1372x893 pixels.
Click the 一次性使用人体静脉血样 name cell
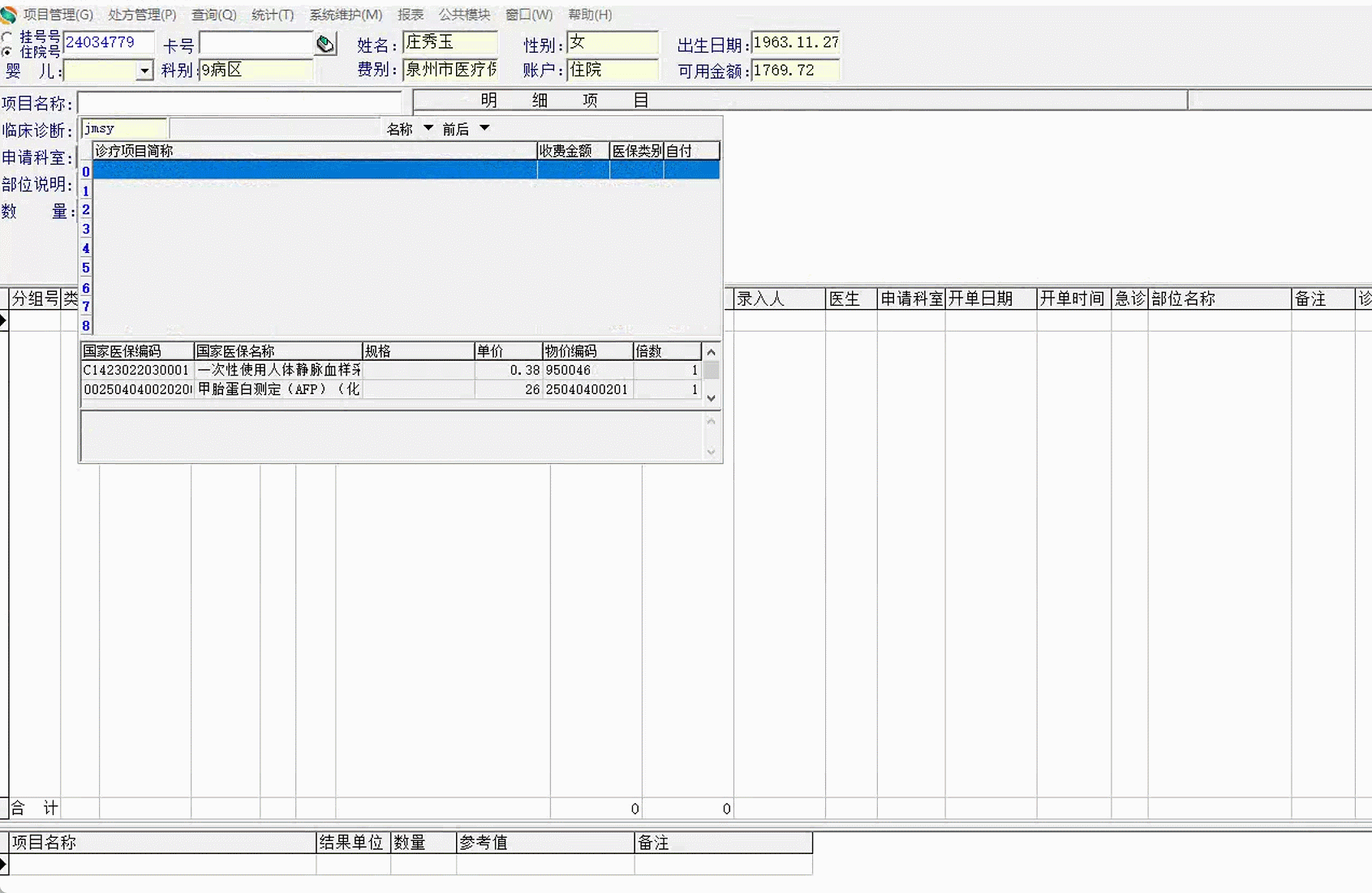pos(277,370)
